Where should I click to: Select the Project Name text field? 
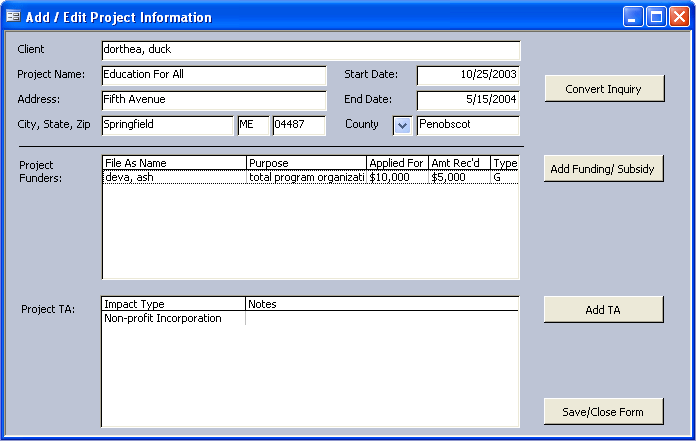[x=214, y=75]
